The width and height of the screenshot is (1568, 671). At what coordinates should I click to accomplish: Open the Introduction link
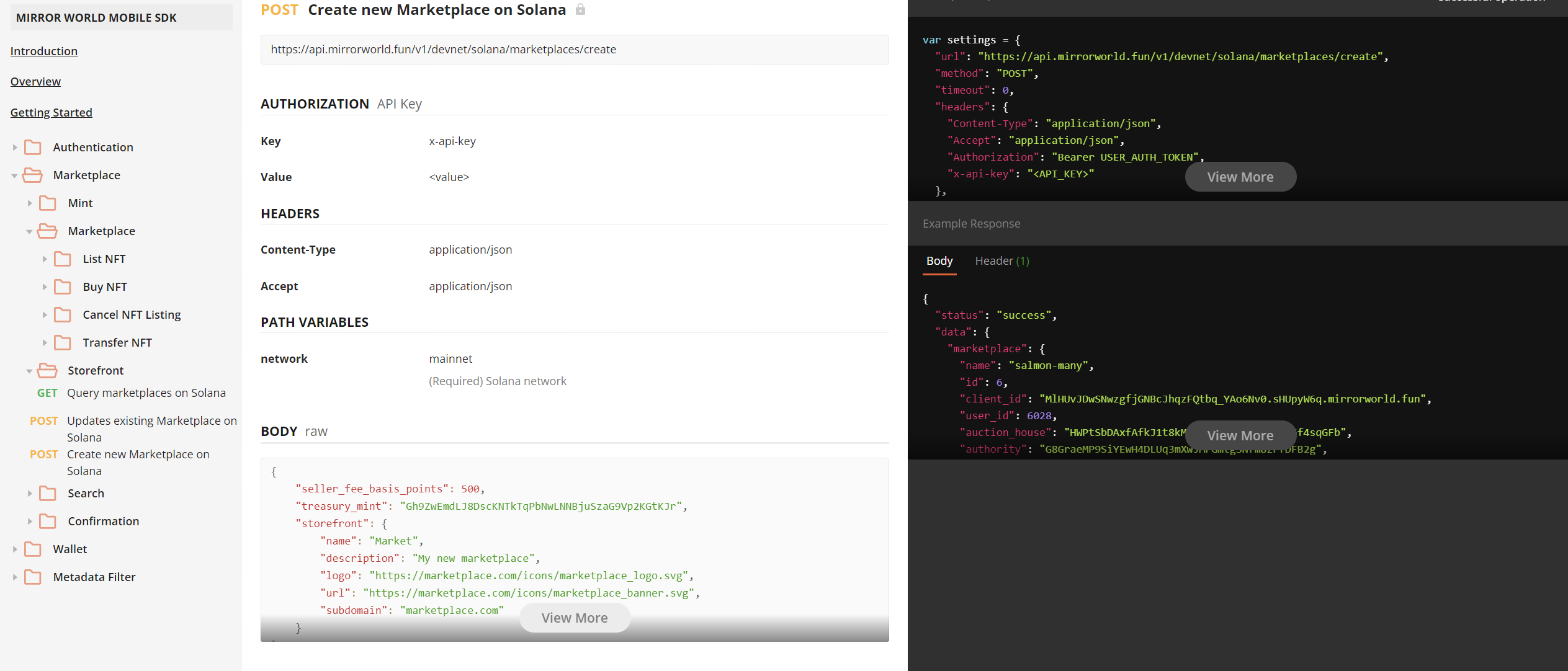[44, 51]
